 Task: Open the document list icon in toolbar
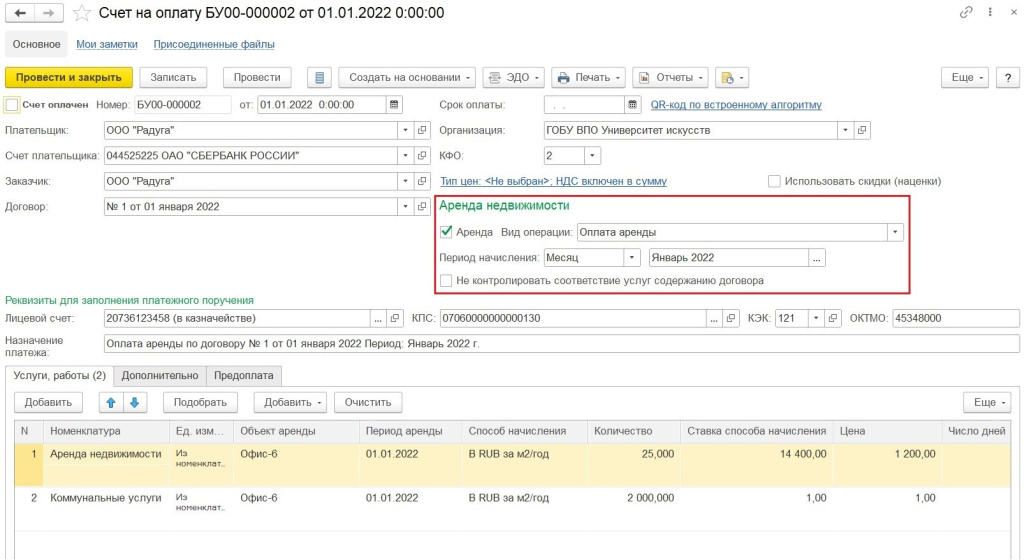pyautogui.click(x=319, y=77)
